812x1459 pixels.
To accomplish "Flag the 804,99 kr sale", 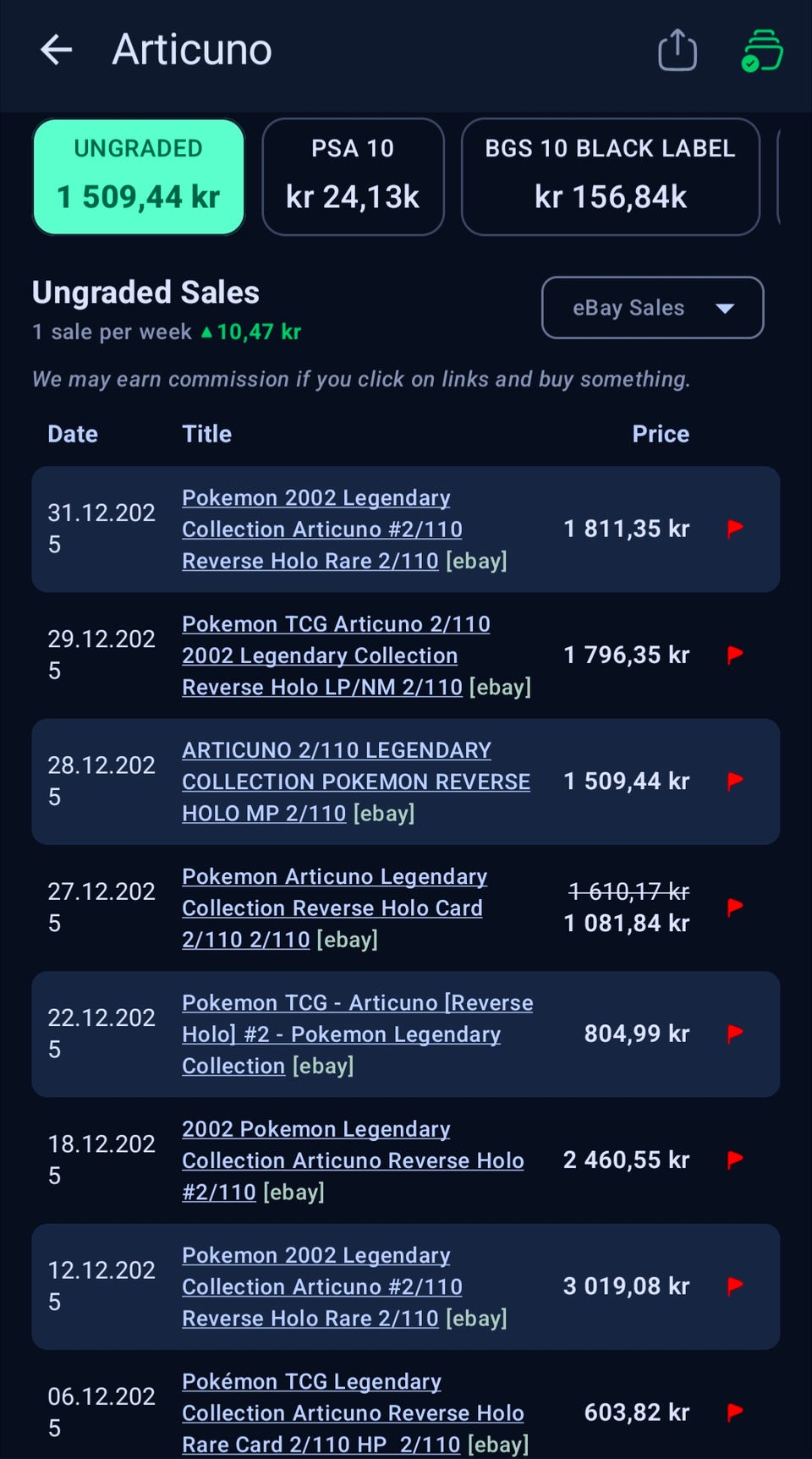I will tap(735, 1034).
